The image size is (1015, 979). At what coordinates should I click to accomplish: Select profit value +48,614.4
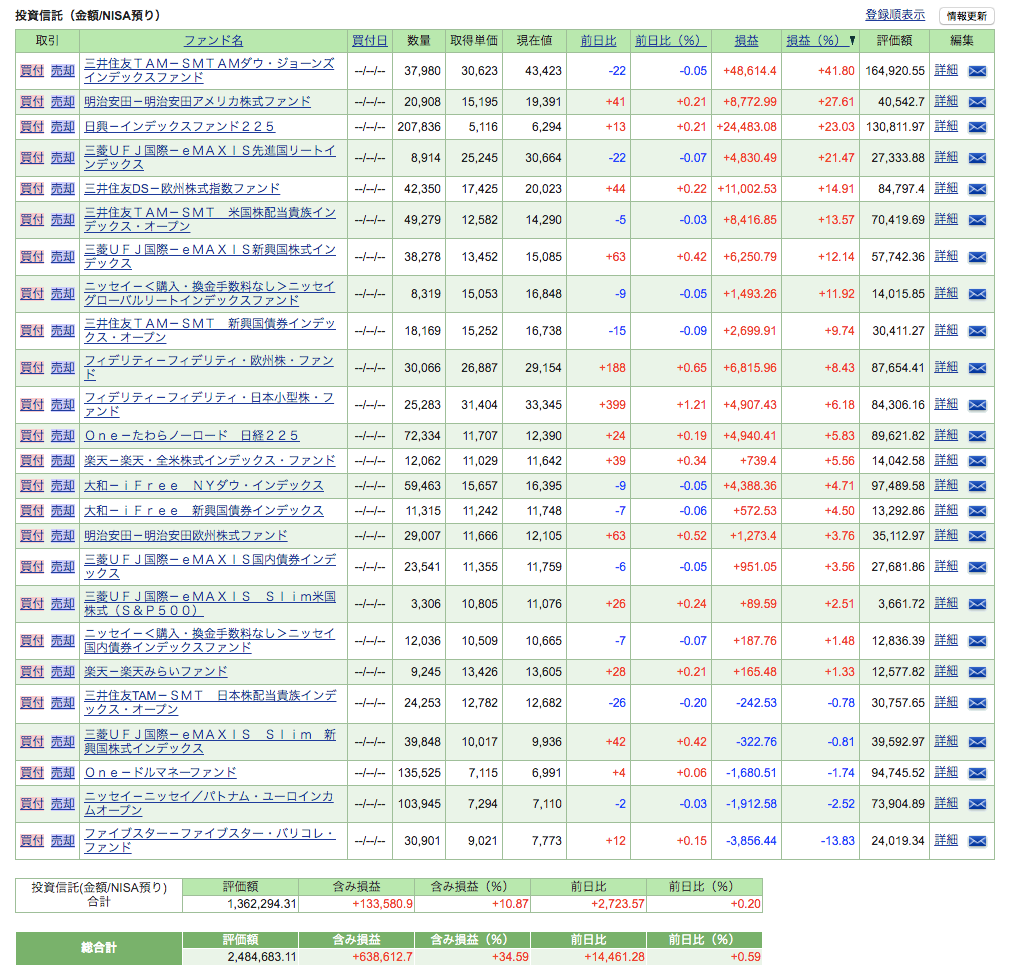[750, 71]
